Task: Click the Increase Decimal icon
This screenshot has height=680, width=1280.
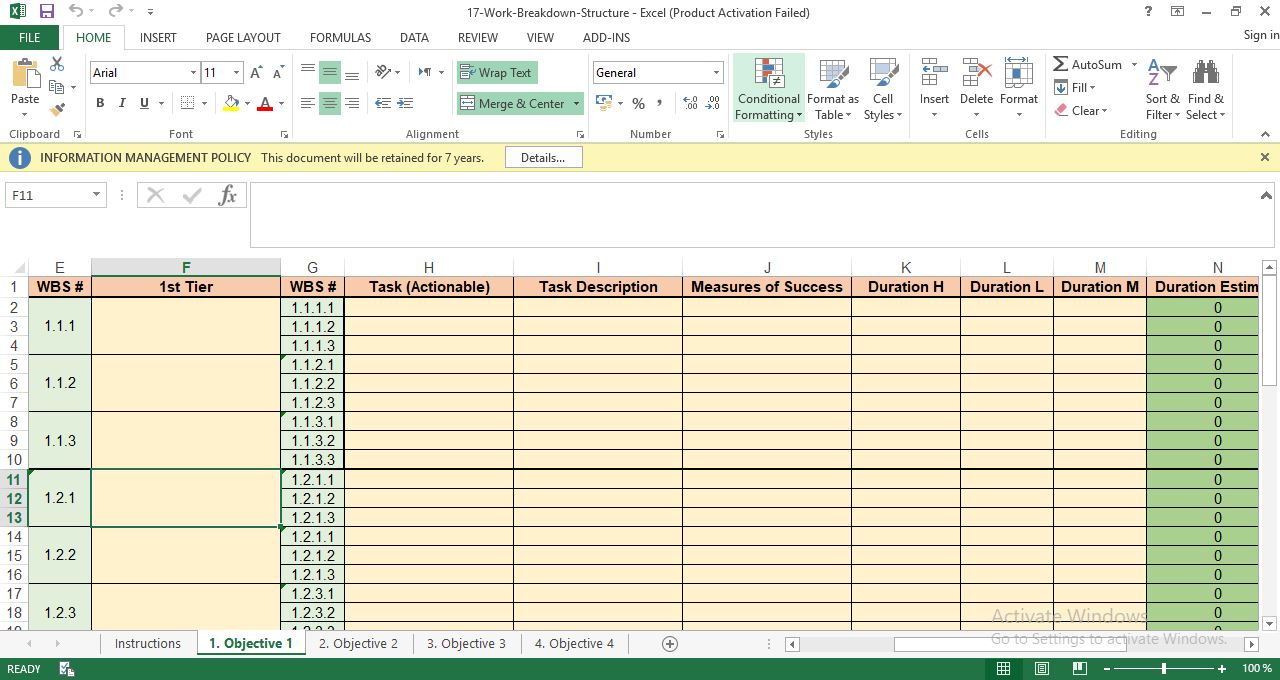Action: 690,103
